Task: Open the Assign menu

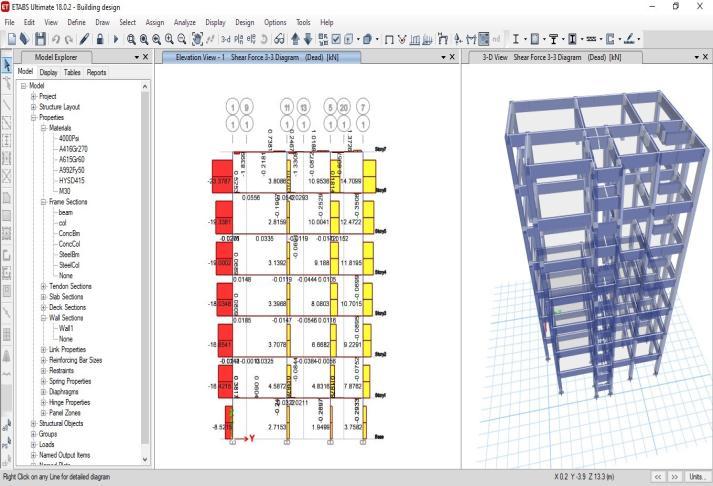Action: click(x=155, y=22)
